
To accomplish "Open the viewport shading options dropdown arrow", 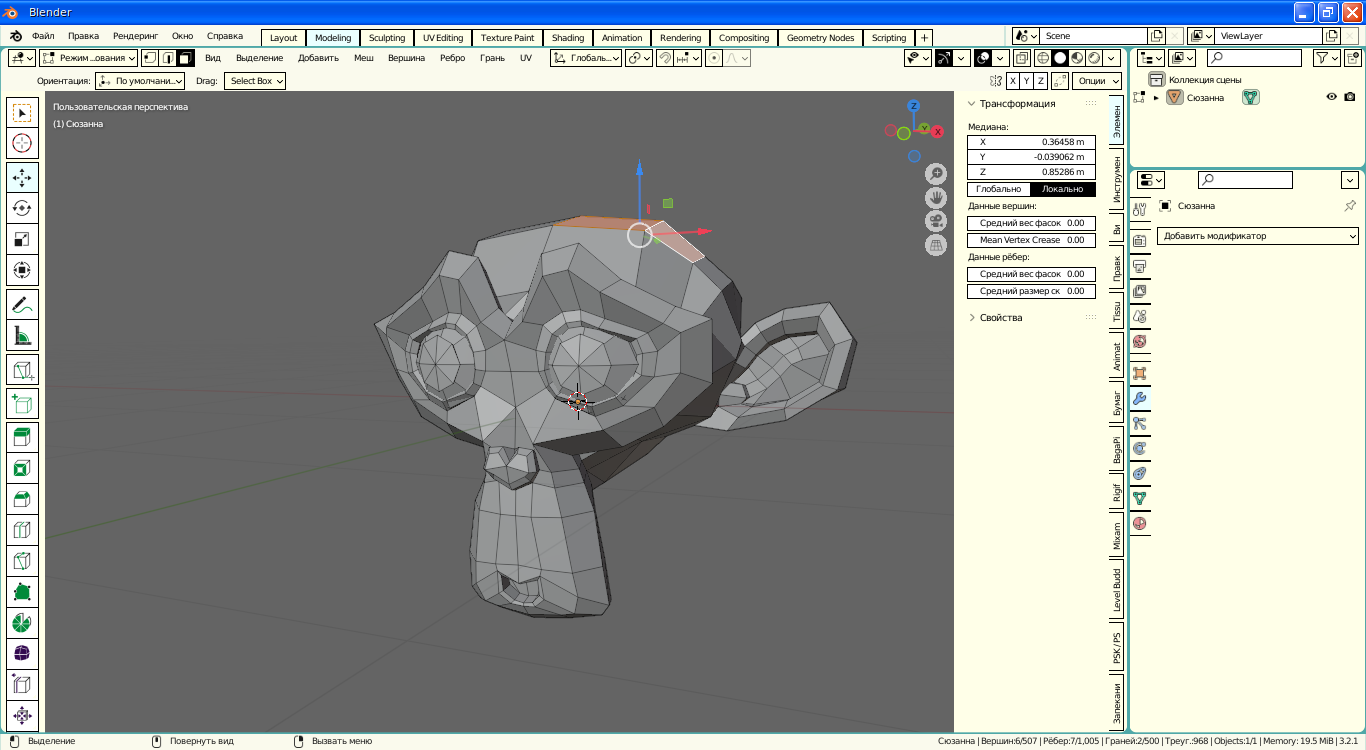I will point(1112,58).
